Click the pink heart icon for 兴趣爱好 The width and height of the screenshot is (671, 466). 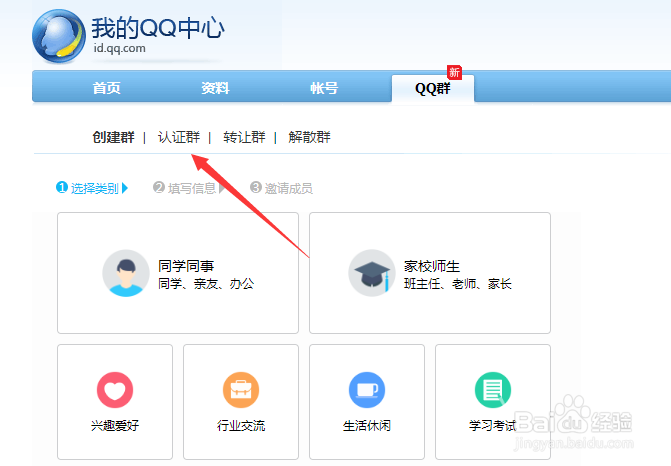[115, 390]
